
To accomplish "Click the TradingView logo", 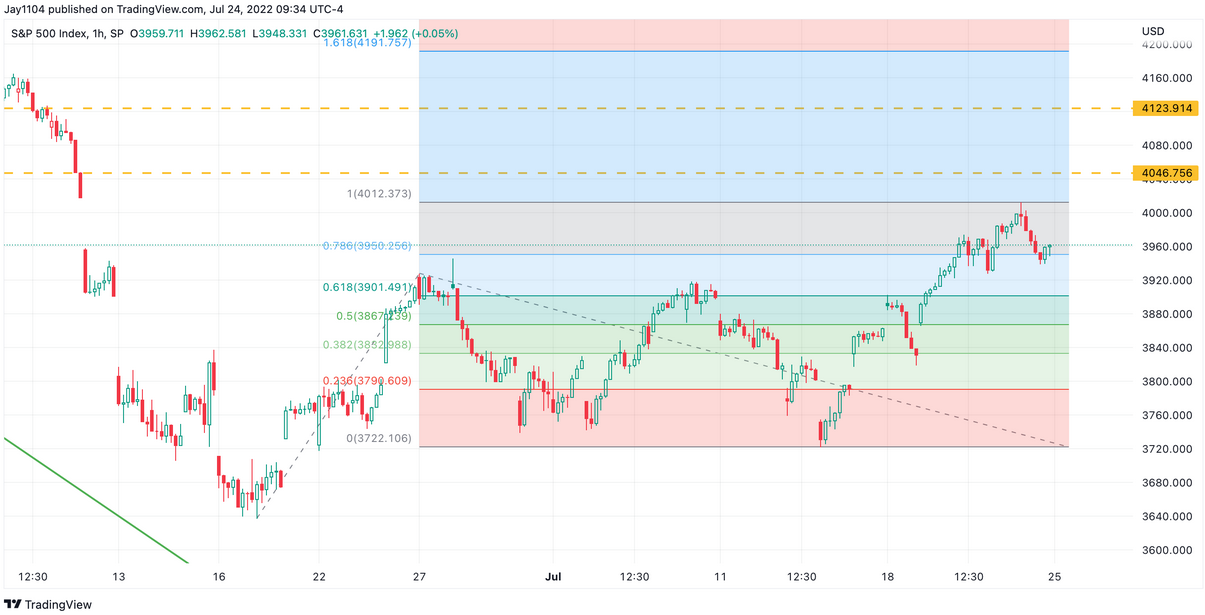I will tap(48, 604).
